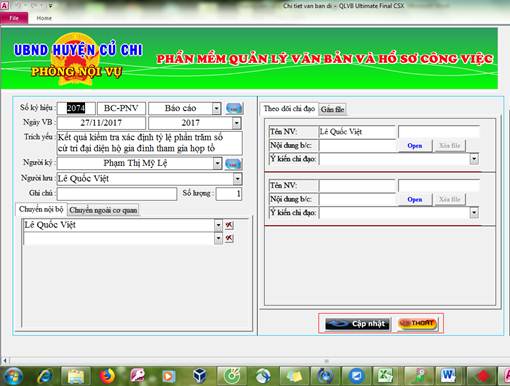
Task: Click the Số ký hiệu number field 2074
Action: tap(76, 108)
